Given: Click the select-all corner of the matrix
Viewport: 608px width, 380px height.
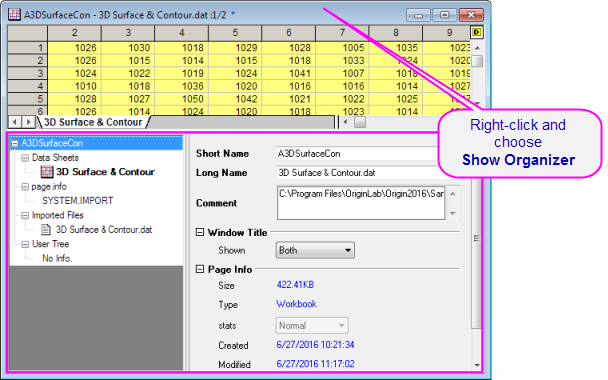Looking at the screenshot, I should point(28,33).
